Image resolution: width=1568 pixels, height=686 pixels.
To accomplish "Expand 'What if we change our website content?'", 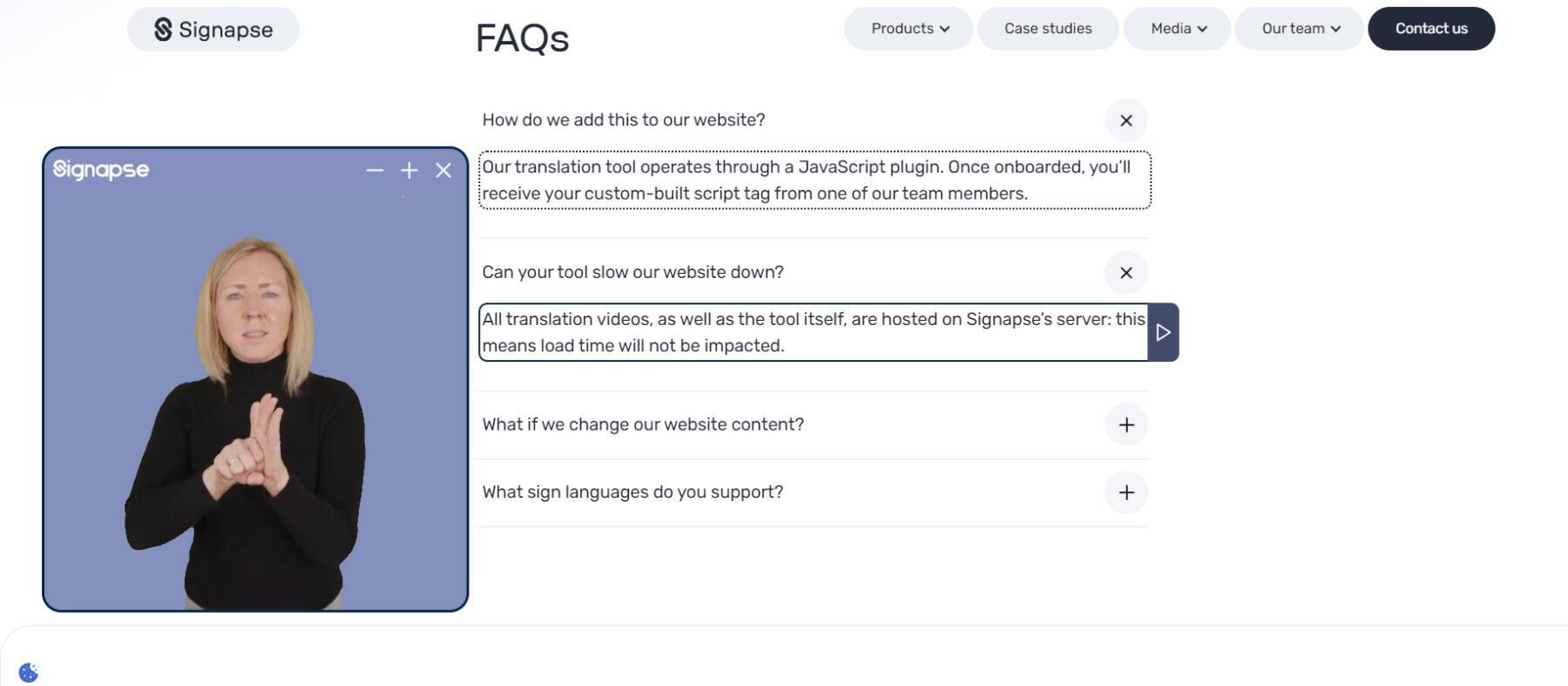I will pos(1125,425).
